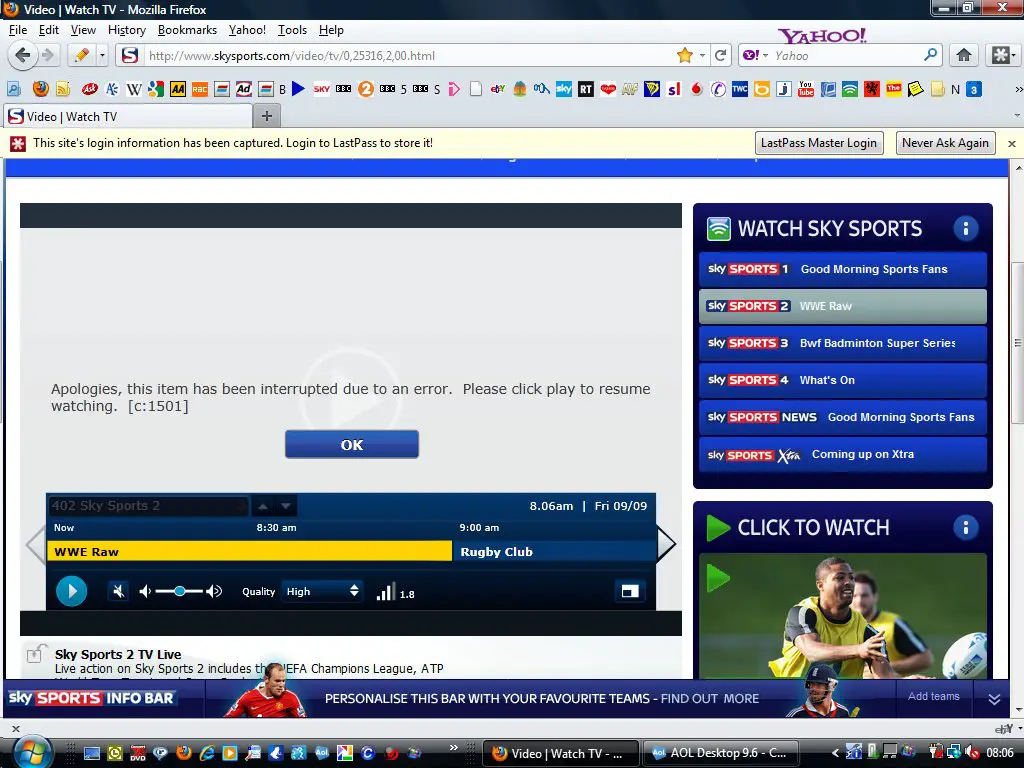Open the TWC bookmark icon
1024x768 pixels.
(740, 89)
